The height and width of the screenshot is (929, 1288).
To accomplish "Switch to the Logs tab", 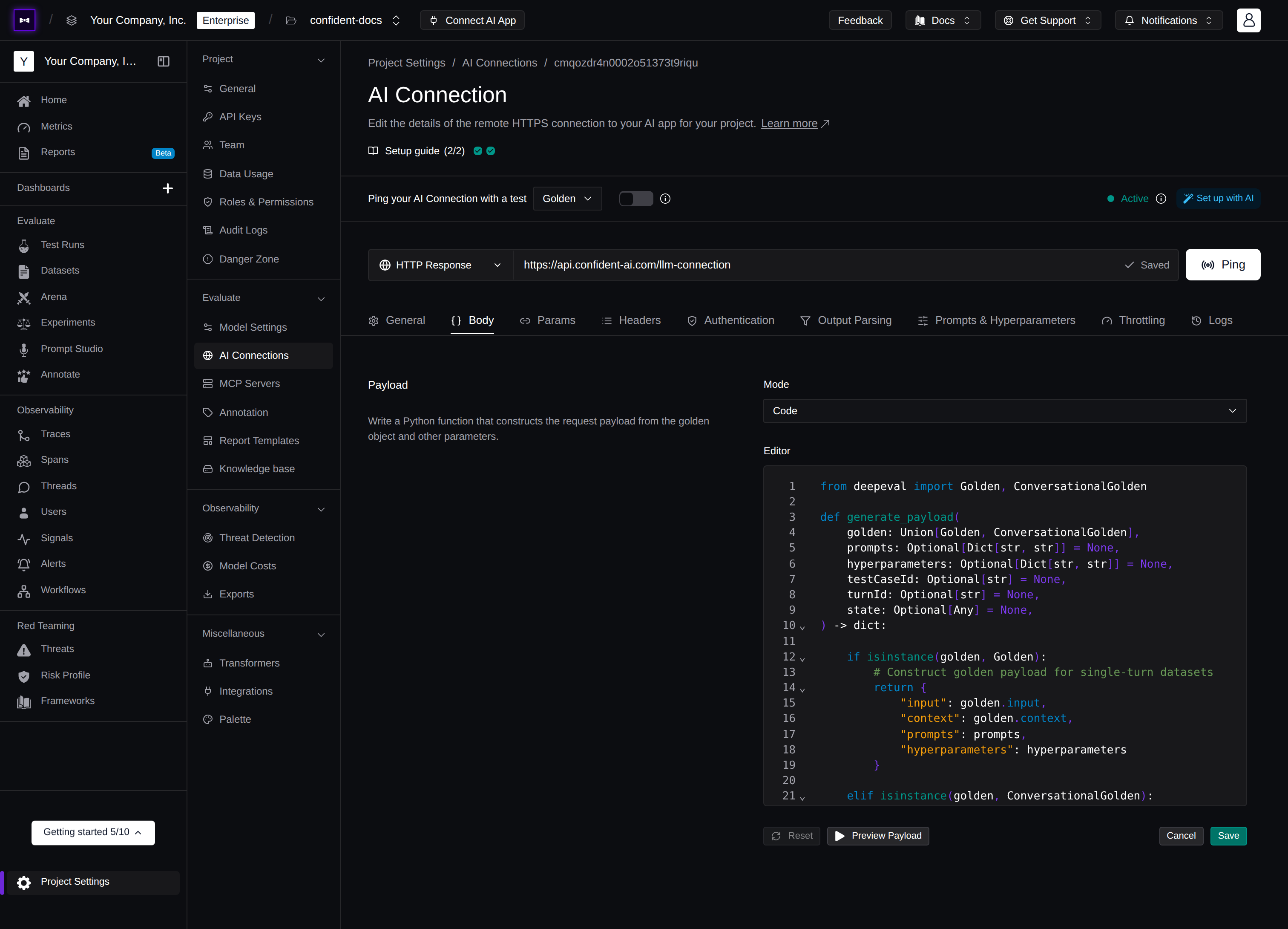I will [1211, 320].
